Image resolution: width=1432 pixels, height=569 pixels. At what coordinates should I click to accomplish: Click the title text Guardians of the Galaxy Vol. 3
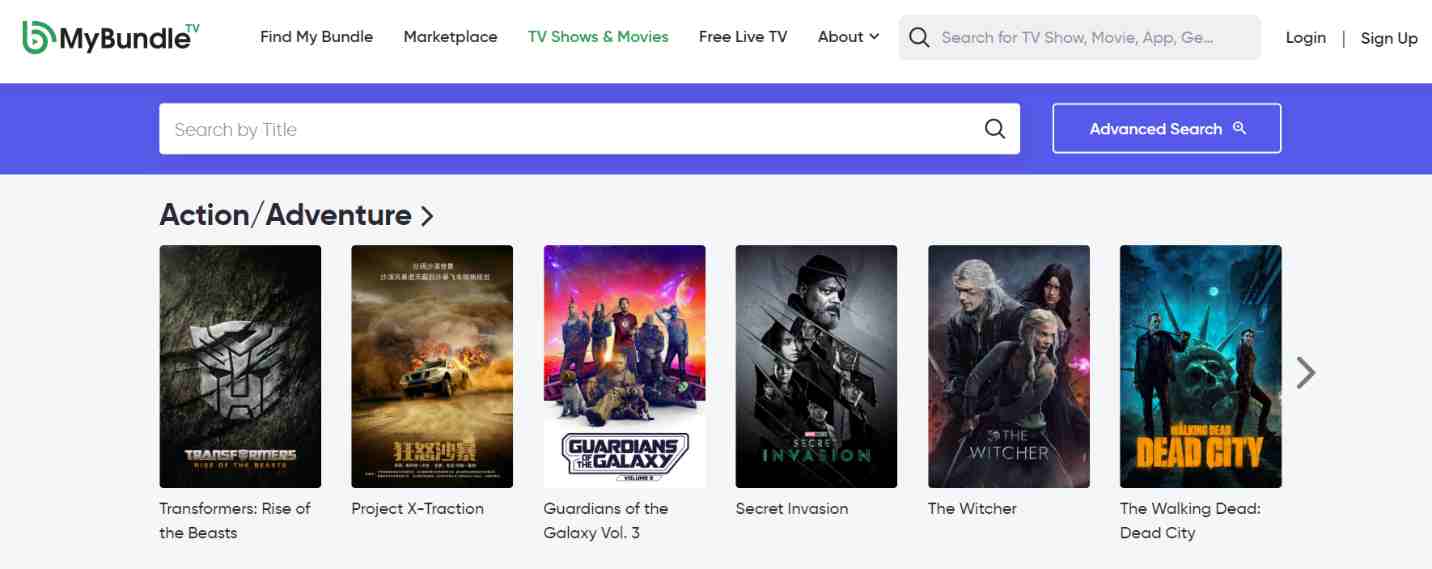[606, 520]
